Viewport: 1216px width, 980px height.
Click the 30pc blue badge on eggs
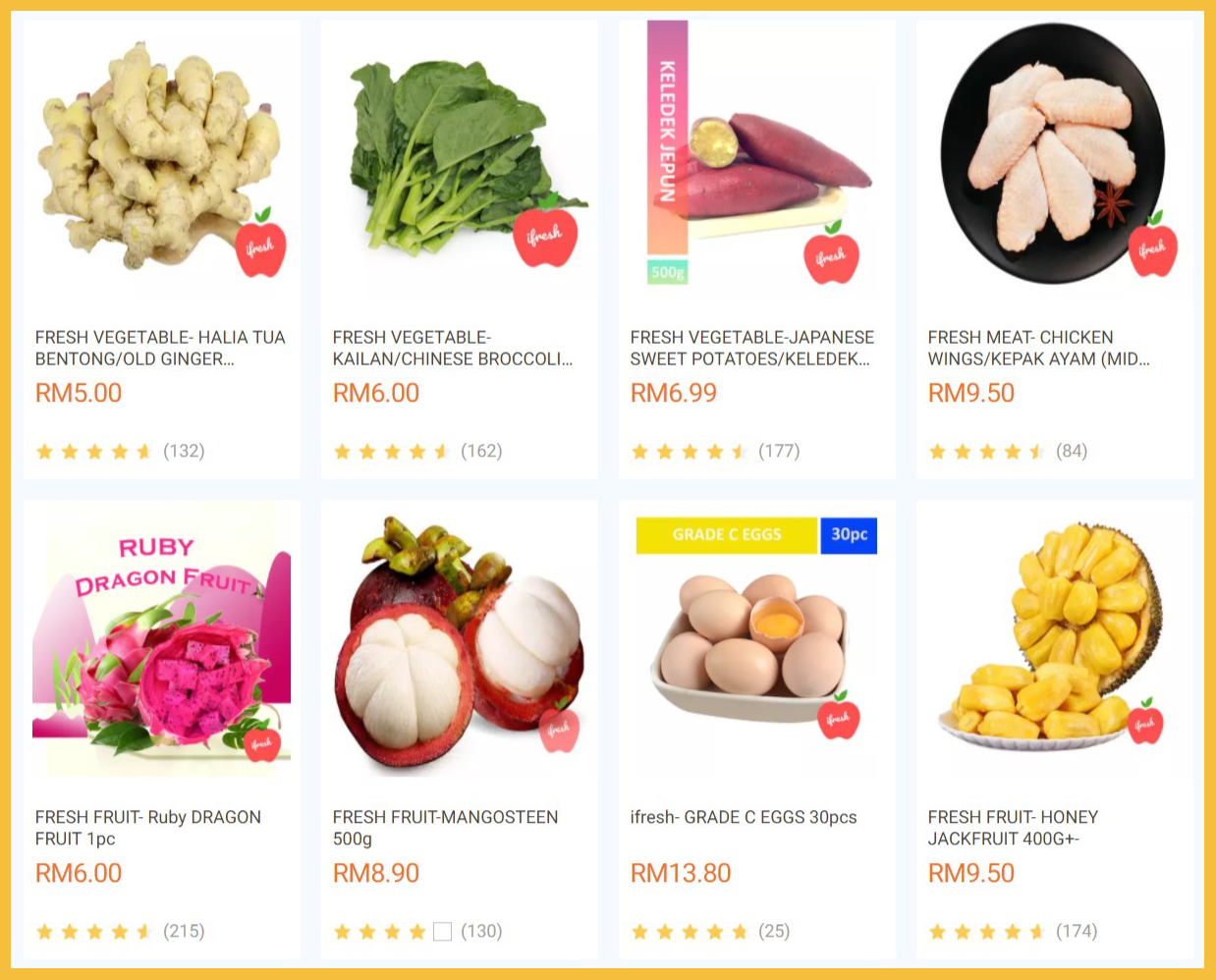pyautogui.click(x=849, y=535)
